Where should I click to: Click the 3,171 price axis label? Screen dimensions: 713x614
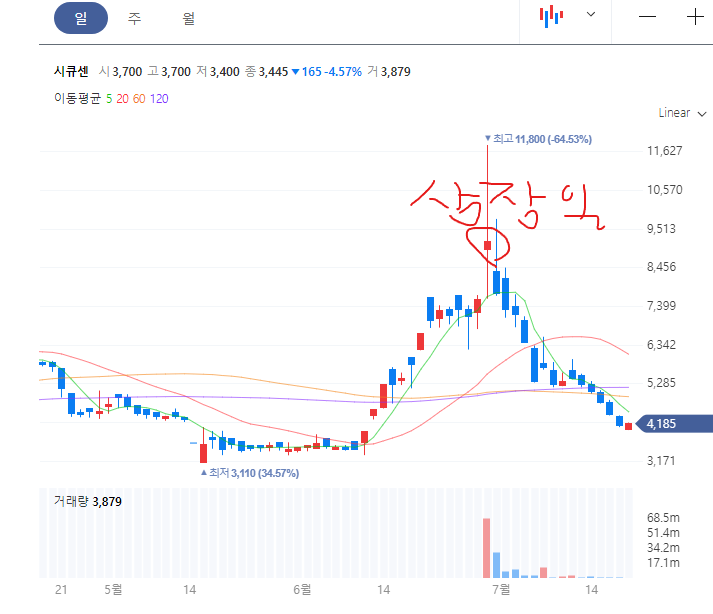pyautogui.click(x=662, y=461)
